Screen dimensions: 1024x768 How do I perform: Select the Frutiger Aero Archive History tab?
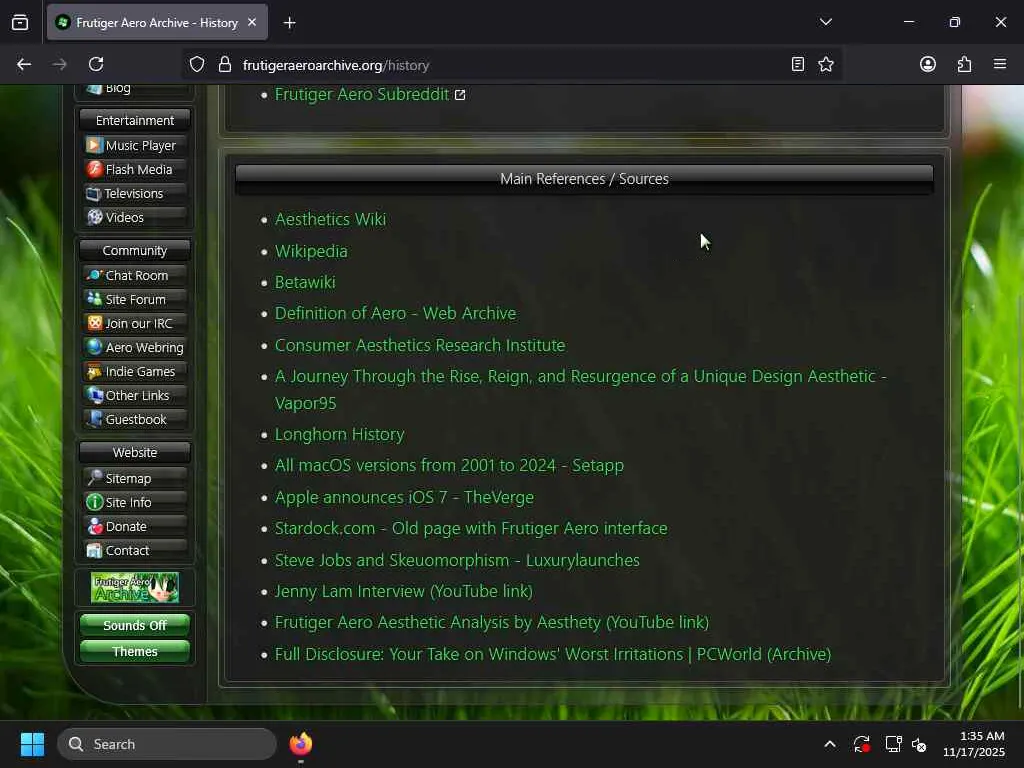click(157, 22)
